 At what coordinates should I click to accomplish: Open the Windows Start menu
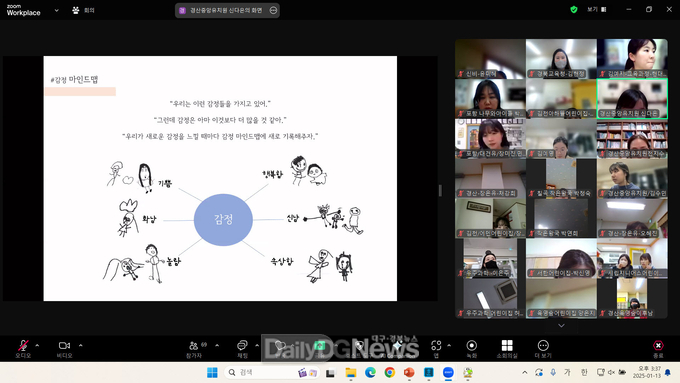tap(212, 372)
